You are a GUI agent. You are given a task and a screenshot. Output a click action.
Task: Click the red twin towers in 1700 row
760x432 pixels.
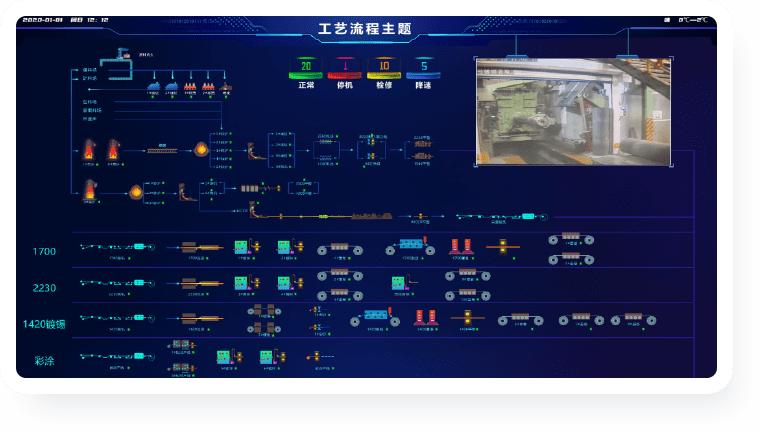click(x=461, y=246)
